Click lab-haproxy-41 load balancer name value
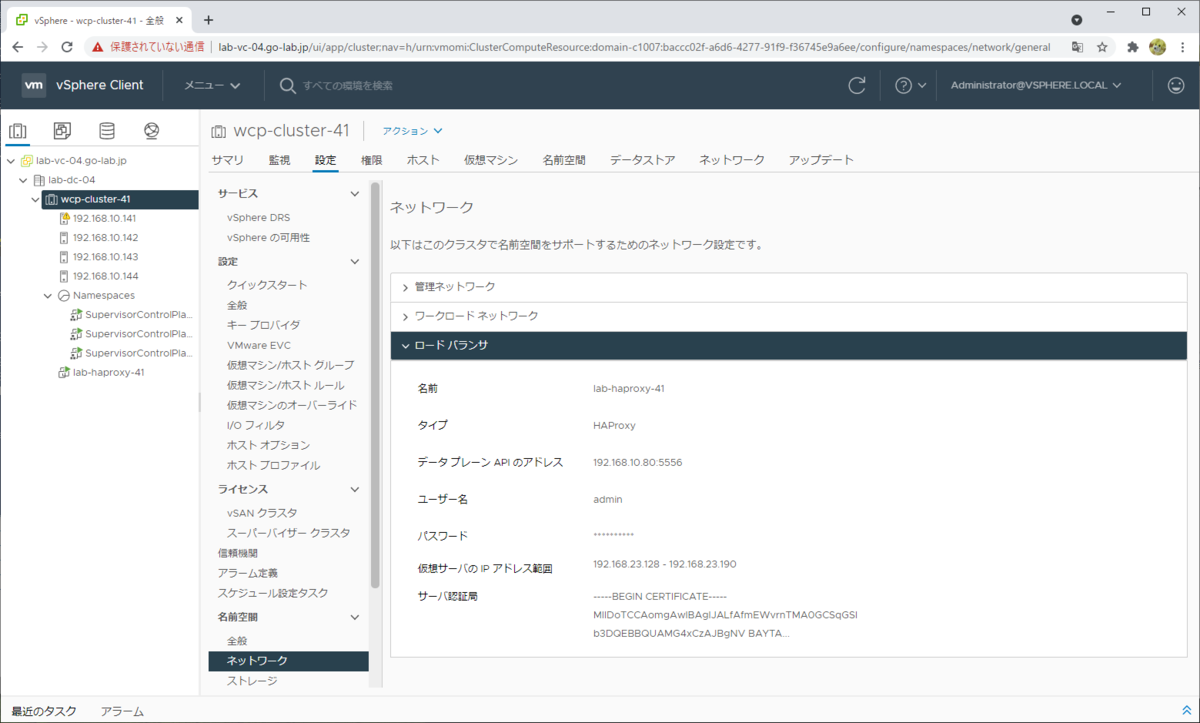1200x723 pixels. [629, 388]
